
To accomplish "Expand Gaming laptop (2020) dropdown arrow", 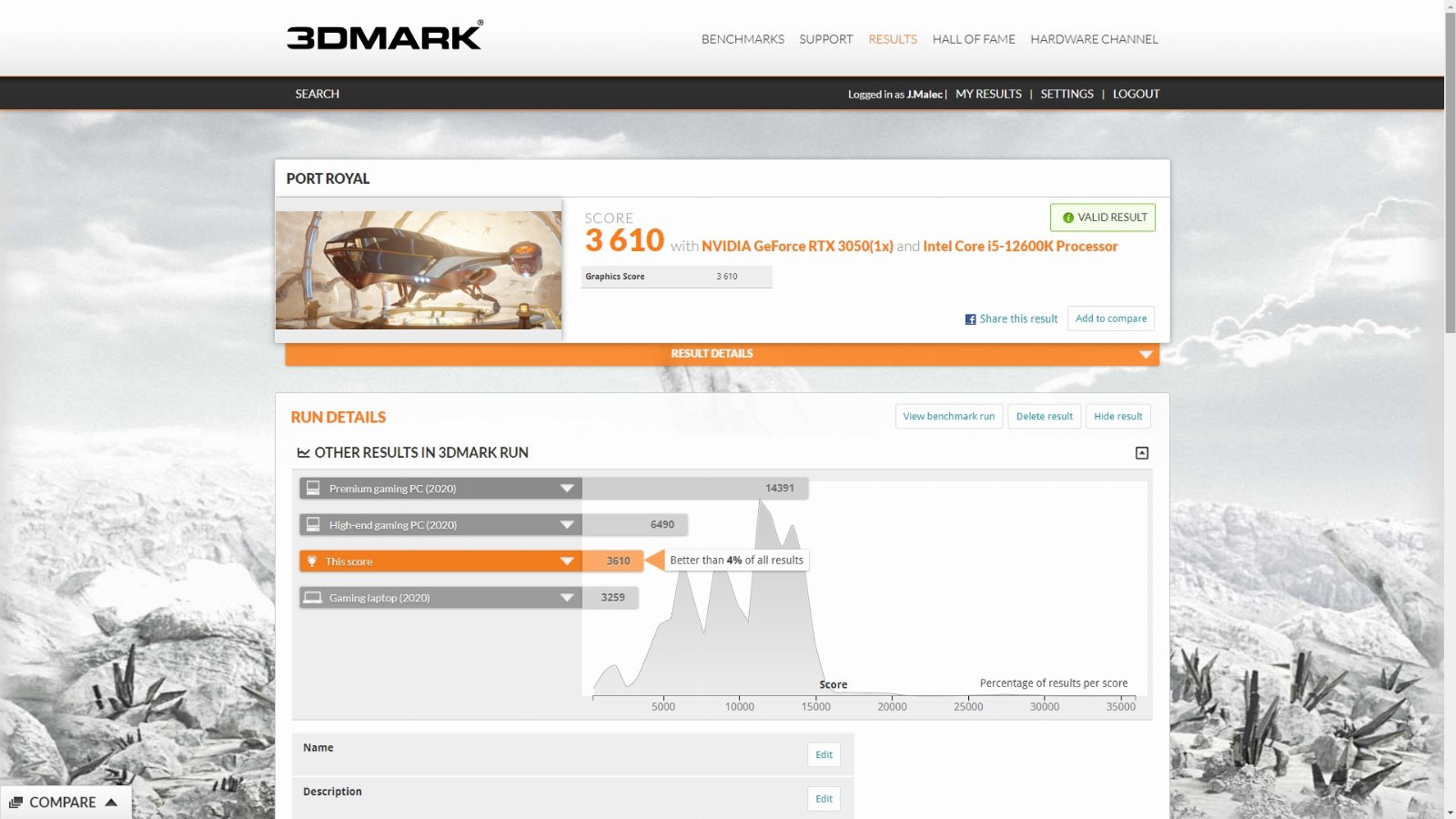I will [567, 598].
